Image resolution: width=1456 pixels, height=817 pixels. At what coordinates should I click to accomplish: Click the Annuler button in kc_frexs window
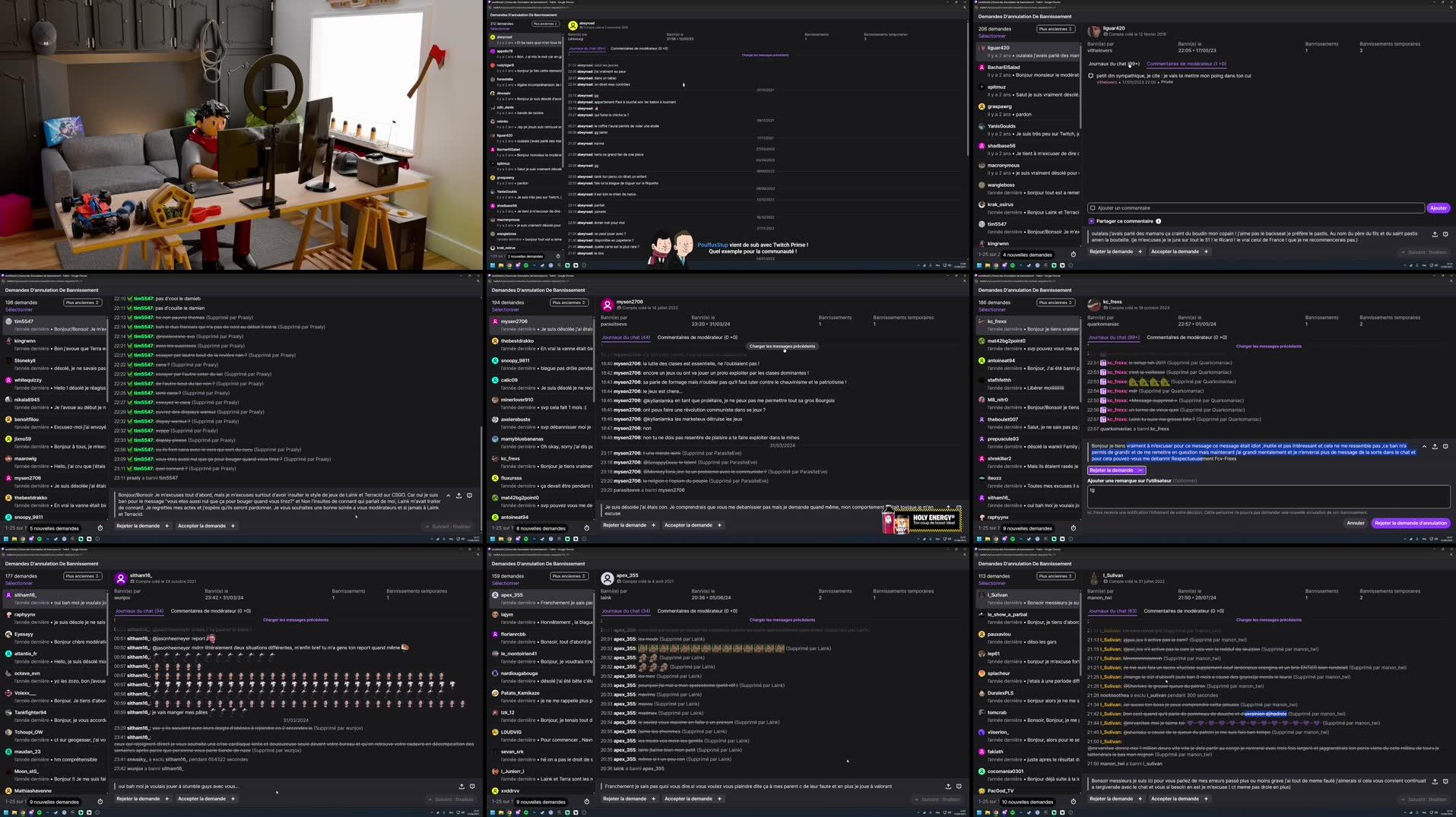pyautogui.click(x=1356, y=523)
